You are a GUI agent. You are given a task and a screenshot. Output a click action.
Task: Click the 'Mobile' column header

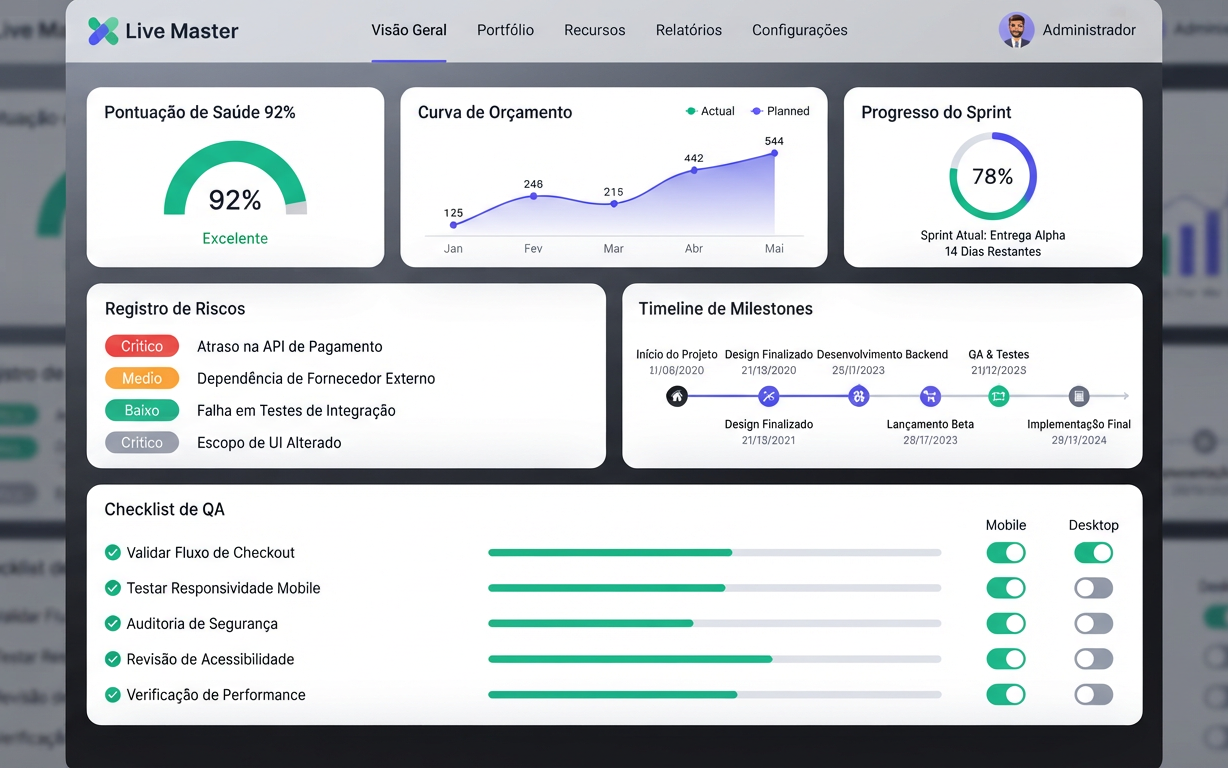point(1006,525)
